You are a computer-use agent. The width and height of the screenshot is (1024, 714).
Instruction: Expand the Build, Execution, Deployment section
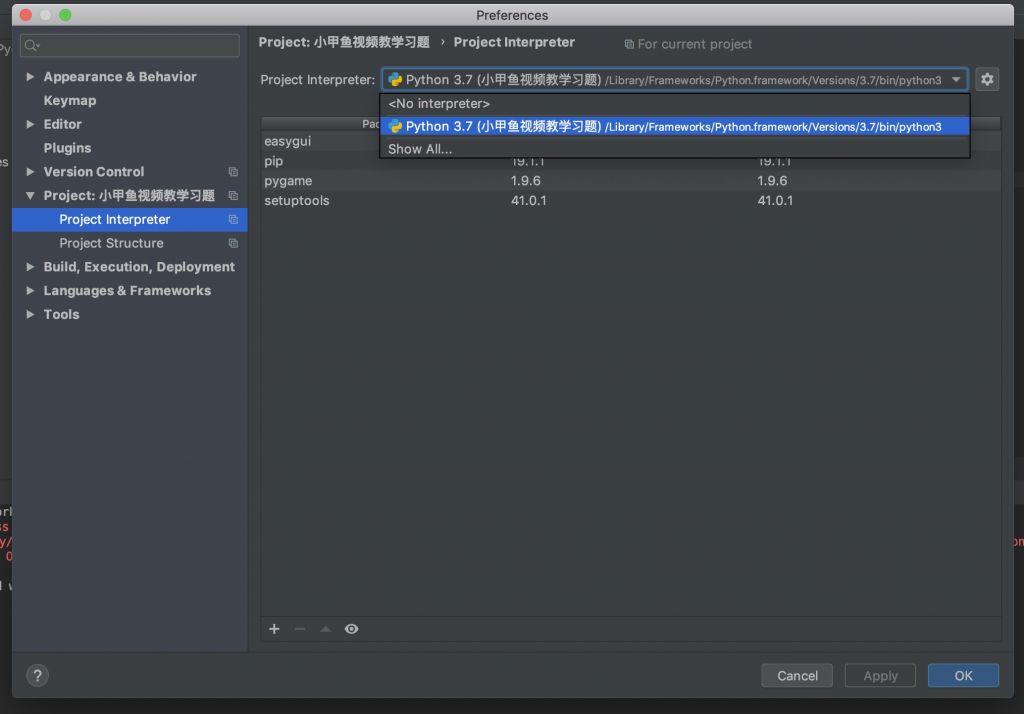[x=31, y=267]
